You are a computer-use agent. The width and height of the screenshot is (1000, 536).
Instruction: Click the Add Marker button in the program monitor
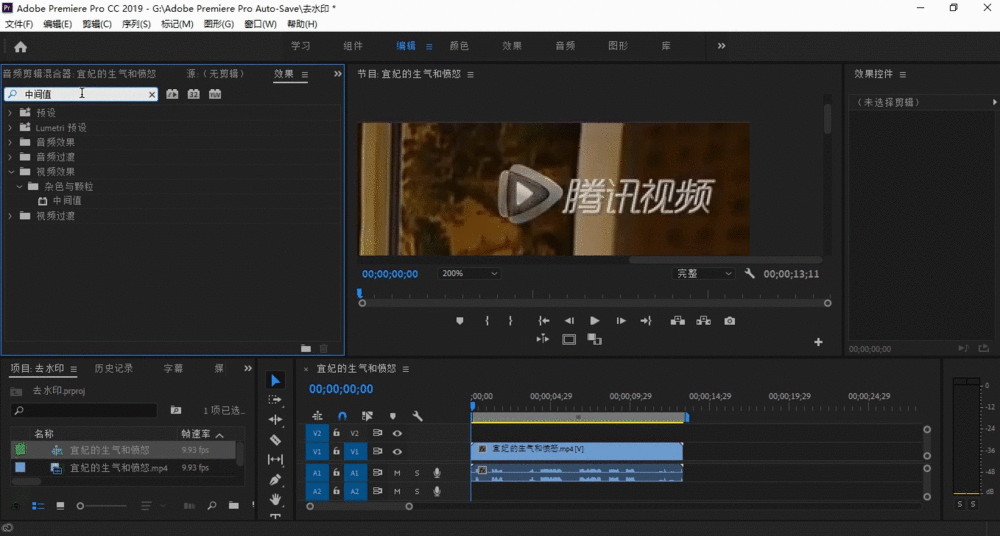coord(460,321)
